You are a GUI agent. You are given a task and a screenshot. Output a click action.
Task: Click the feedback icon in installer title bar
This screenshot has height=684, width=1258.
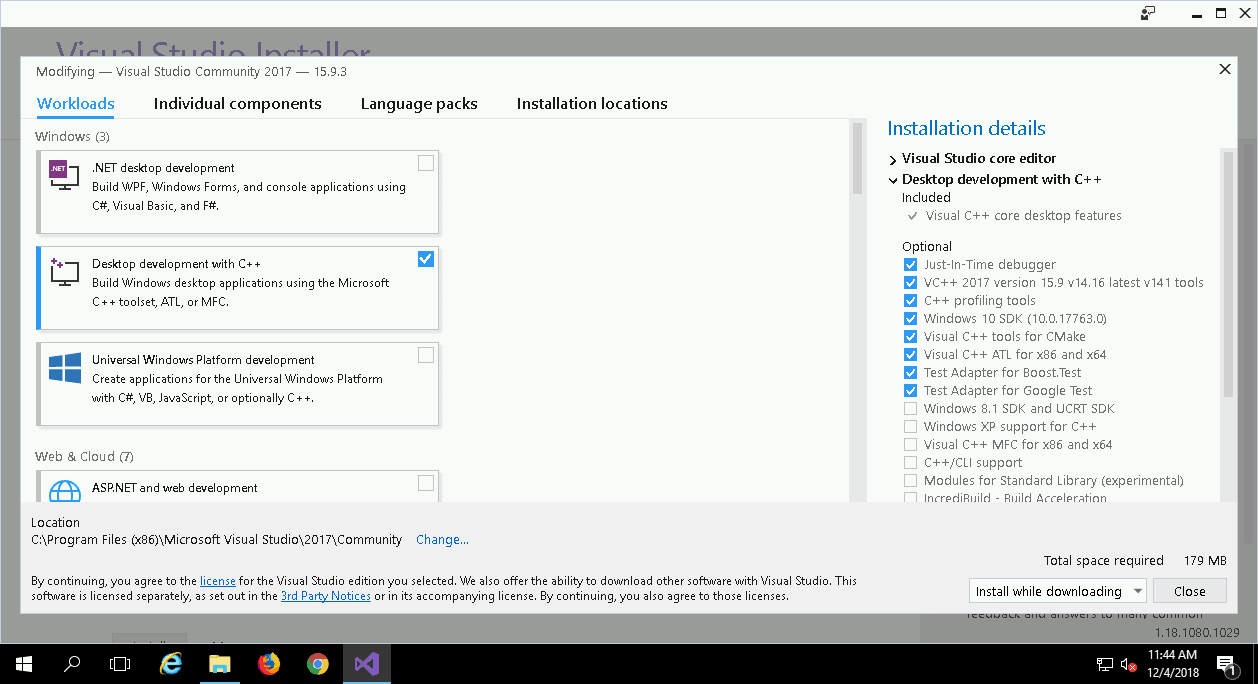[x=1148, y=13]
